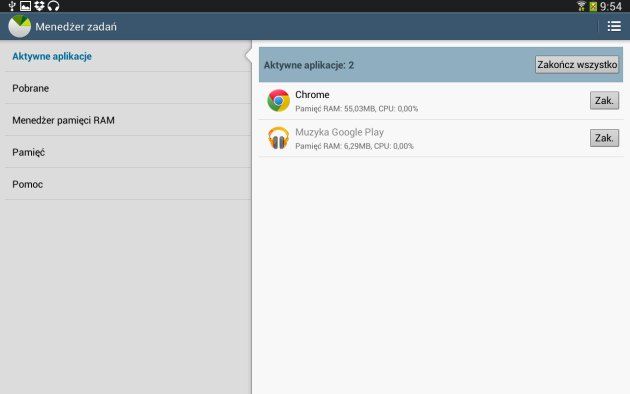Image resolution: width=630 pixels, height=394 pixels.
Task: End Muzyka Google Play with Zak. button
Action: pyautogui.click(x=604, y=138)
